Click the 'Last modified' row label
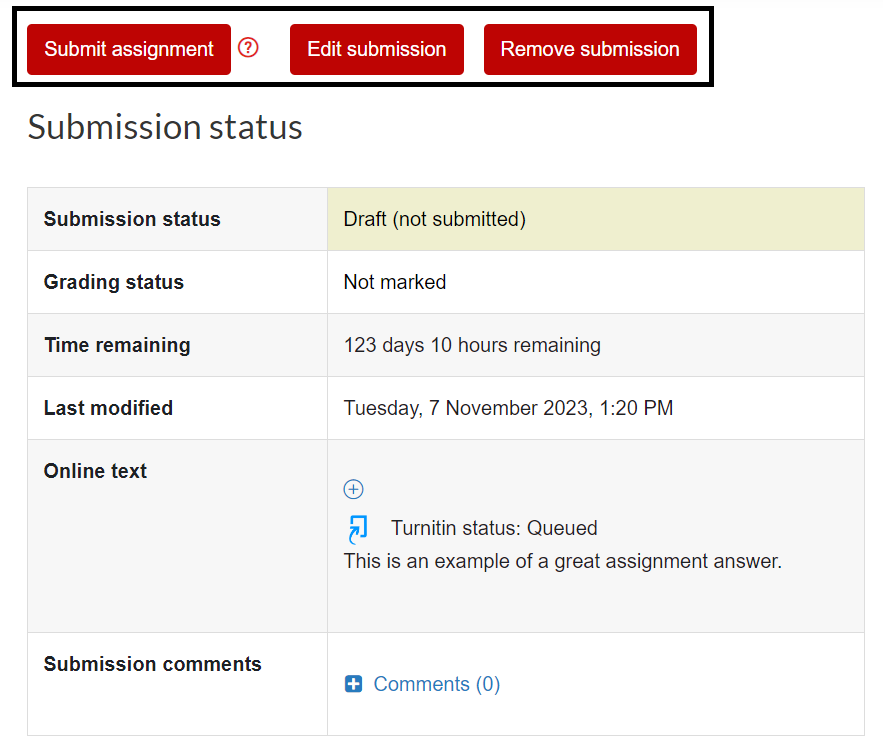 tap(108, 408)
